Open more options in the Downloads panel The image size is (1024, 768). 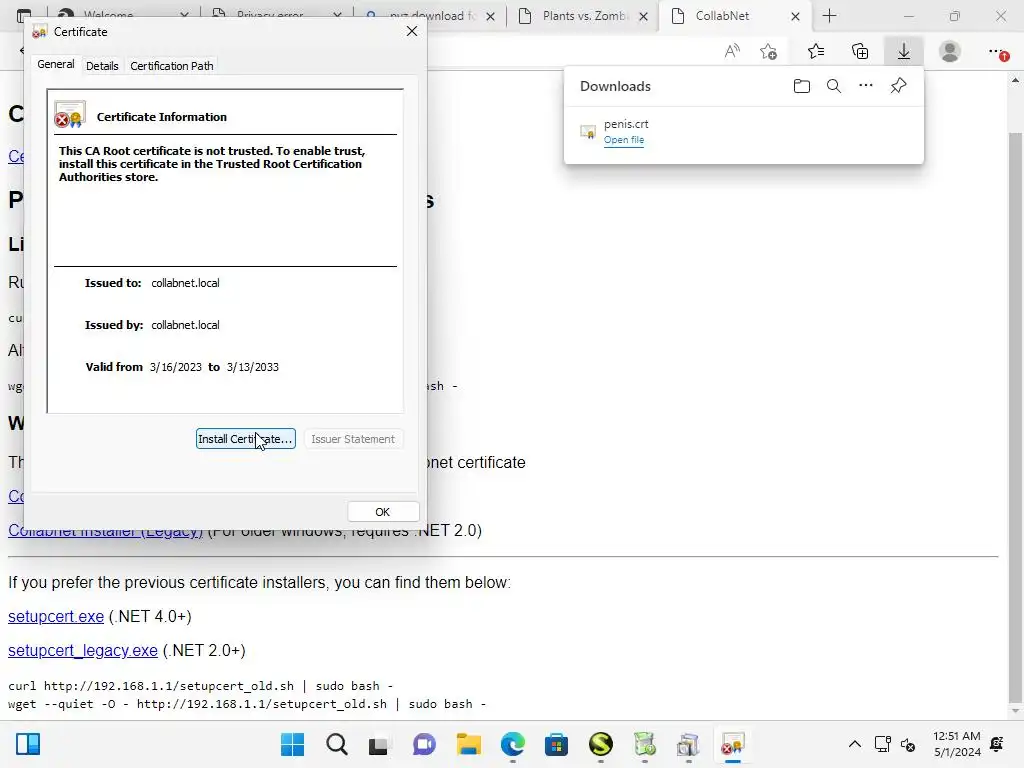[x=865, y=86]
